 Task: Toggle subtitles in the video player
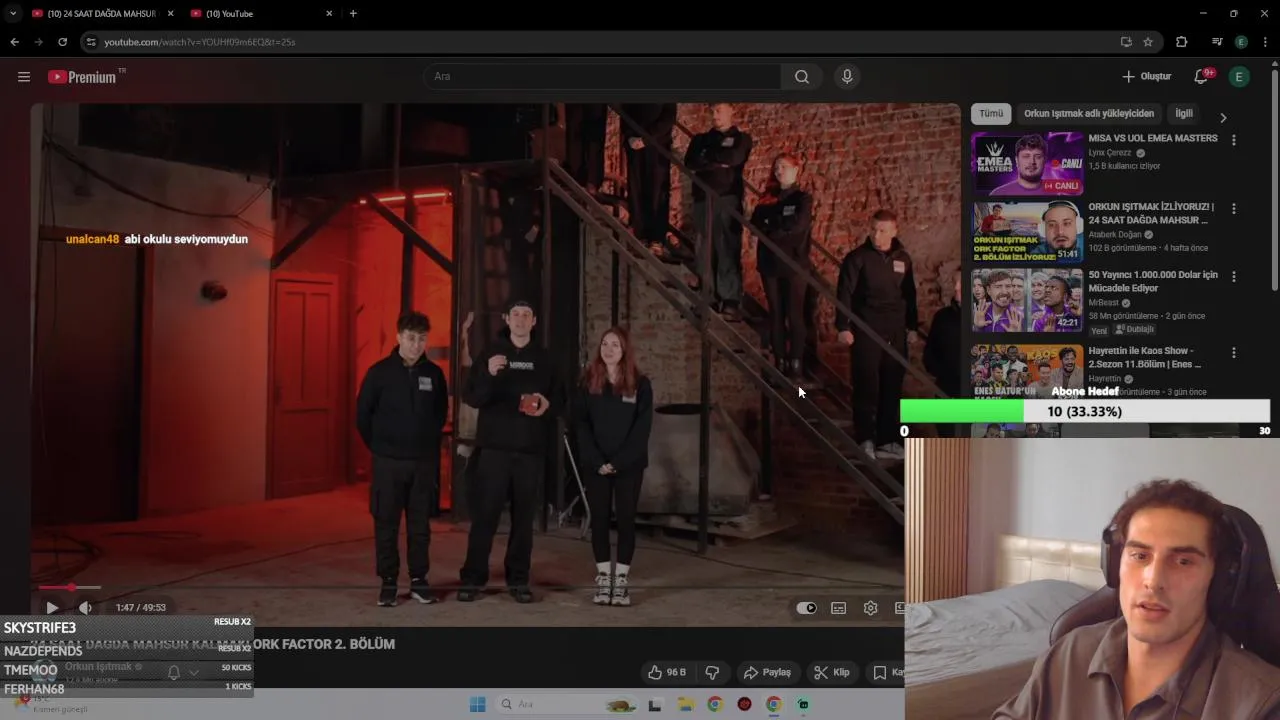tap(839, 608)
